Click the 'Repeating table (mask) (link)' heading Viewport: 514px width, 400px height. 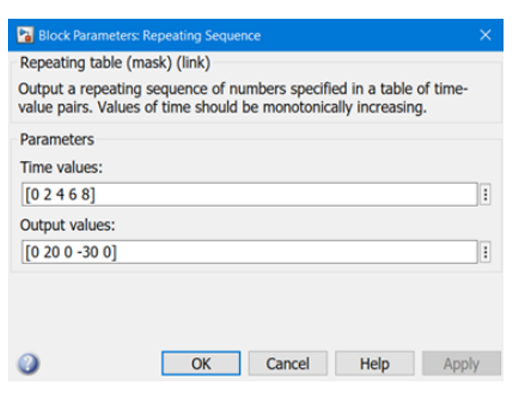click(x=115, y=63)
